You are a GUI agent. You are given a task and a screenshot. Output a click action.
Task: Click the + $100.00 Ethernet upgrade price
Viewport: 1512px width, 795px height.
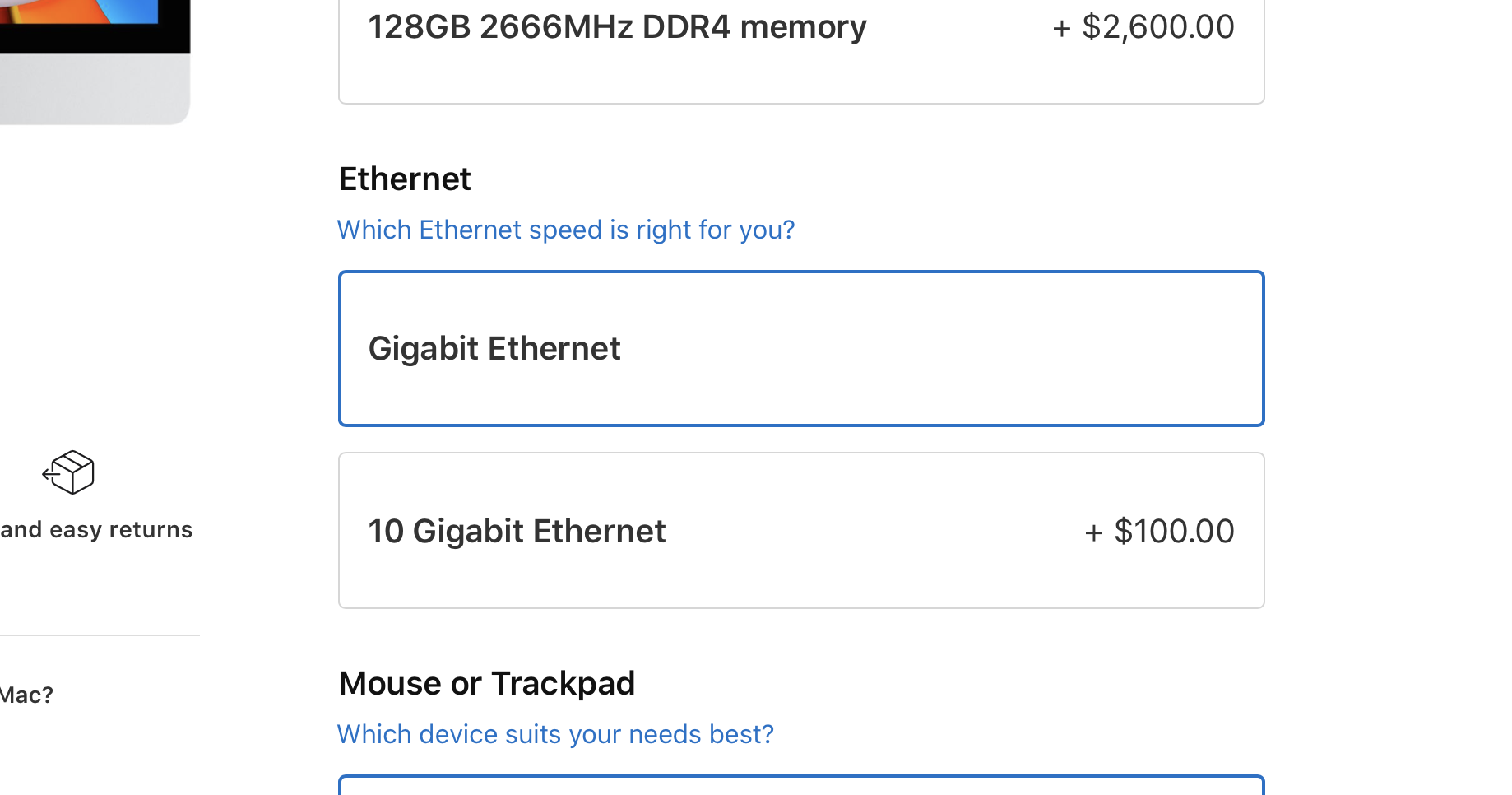pyautogui.click(x=1160, y=532)
